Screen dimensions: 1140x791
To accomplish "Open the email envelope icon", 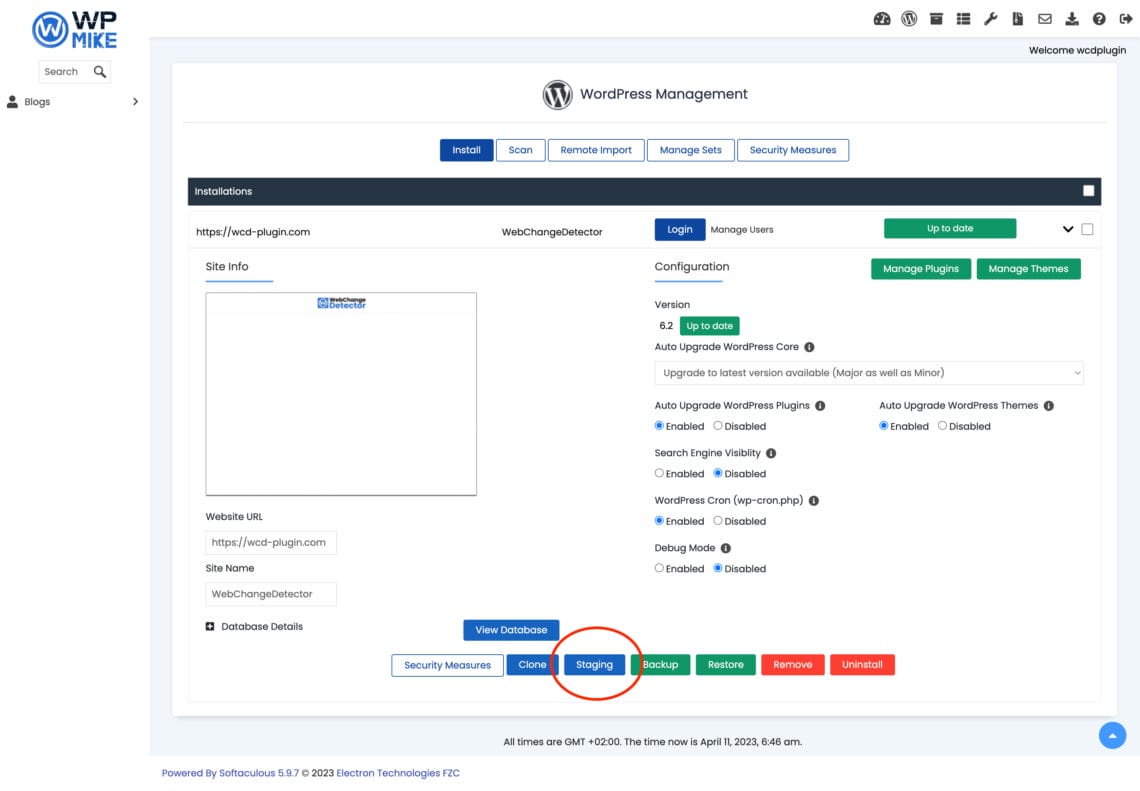I will tap(1044, 18).
